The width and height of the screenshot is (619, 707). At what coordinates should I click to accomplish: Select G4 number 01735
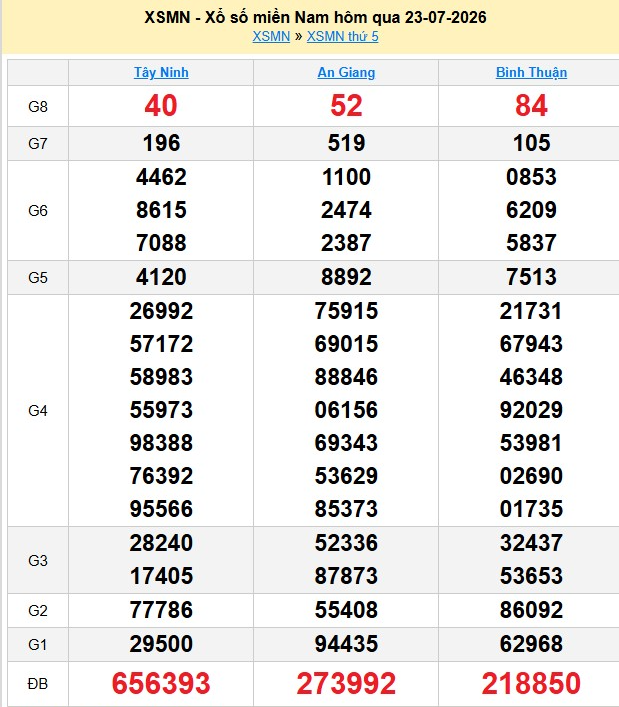tap(532, 509)
